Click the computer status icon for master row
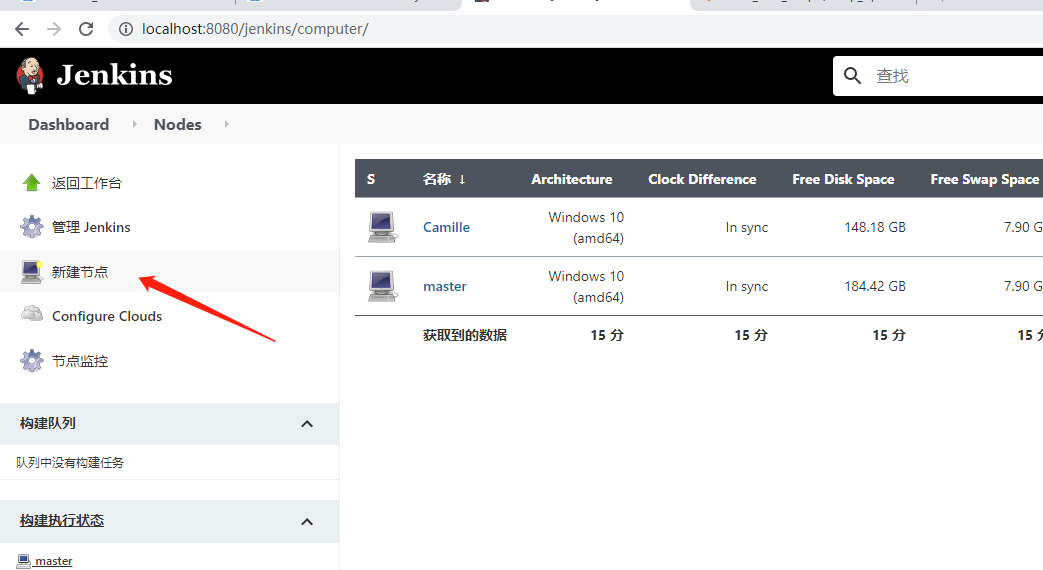Image resolution: width=1043 pixels, height=570 pixels. click(382, 286)
